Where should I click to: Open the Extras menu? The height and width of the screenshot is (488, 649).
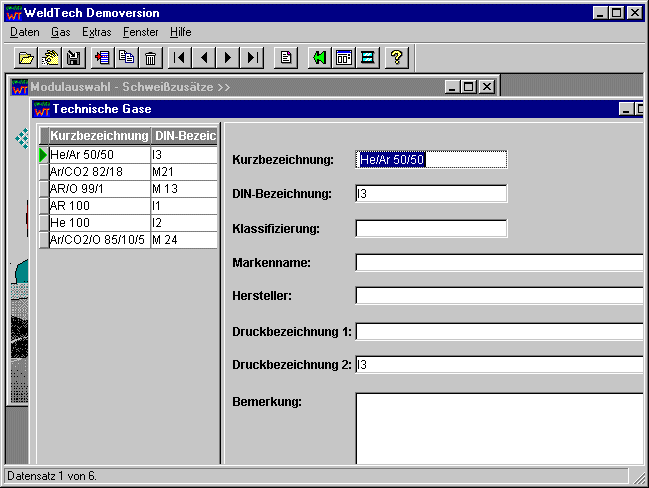[x=97, y=32]
